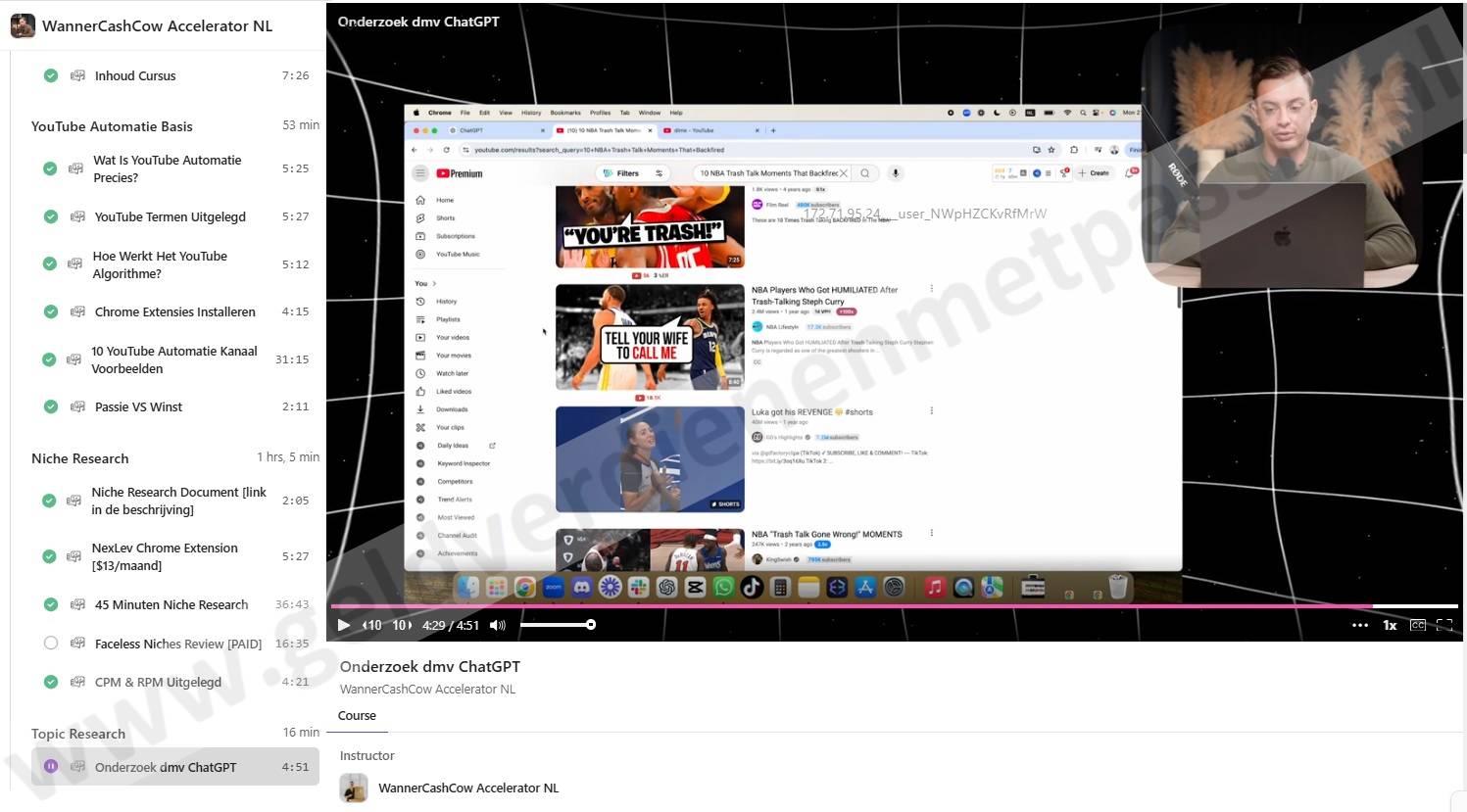
Task: Open the Hoe Werkt Het YouTube Algorithme lesson
Action: coord(160,264)
